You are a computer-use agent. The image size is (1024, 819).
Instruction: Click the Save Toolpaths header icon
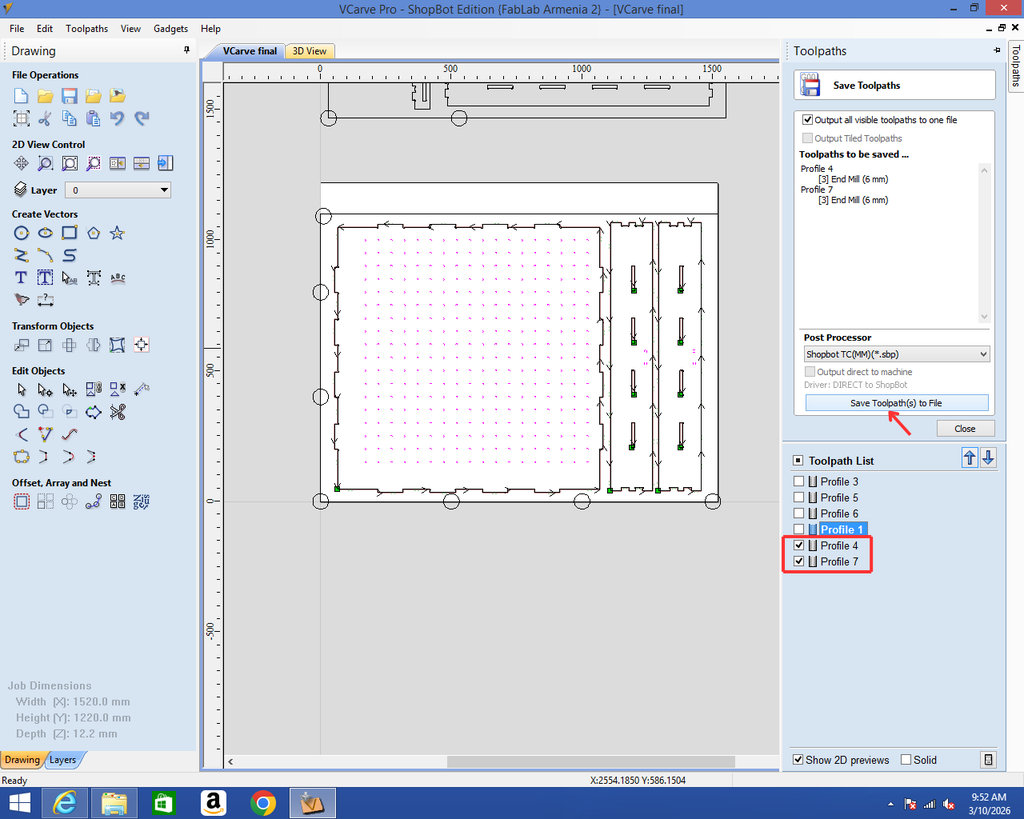(x=810, y=85)
